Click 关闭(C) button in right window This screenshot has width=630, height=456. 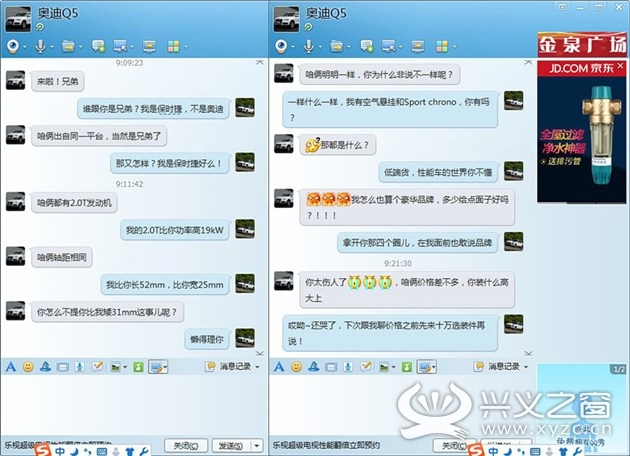click(454, 446)
